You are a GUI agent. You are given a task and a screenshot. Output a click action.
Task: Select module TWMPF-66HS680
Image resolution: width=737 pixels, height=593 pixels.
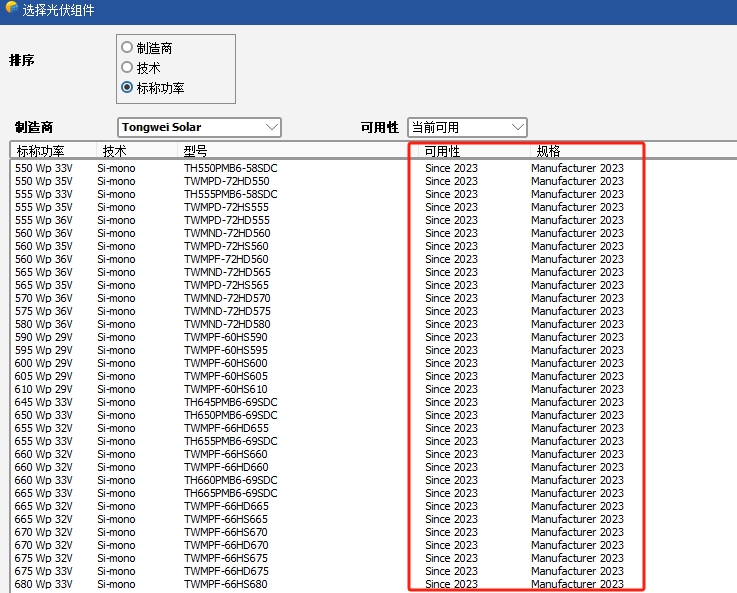[x=226, y=584]
